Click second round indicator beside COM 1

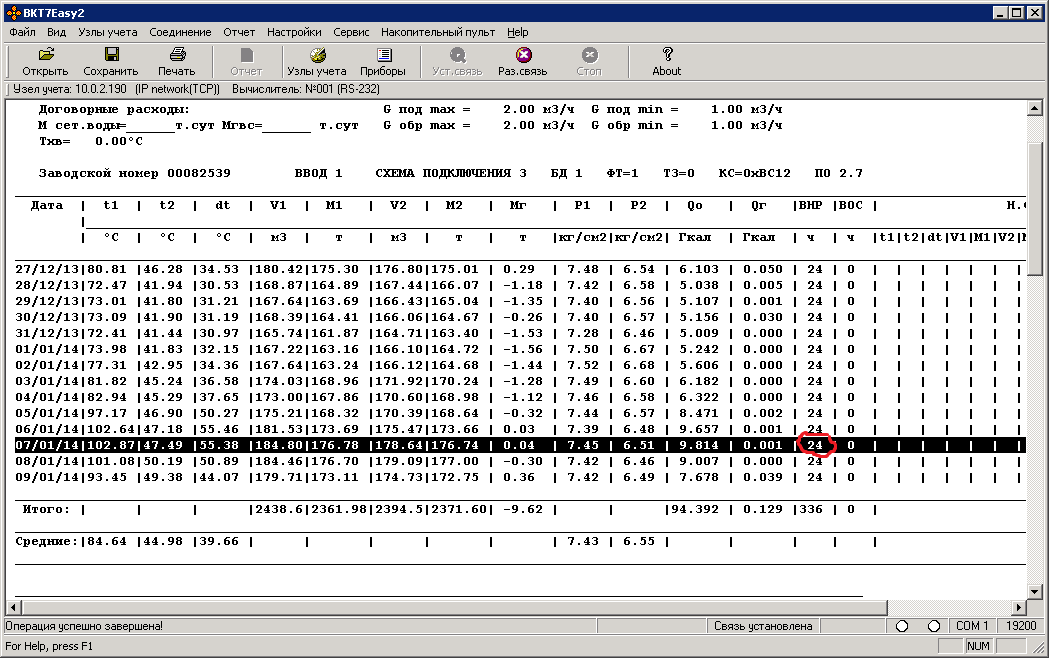(934, 626)
